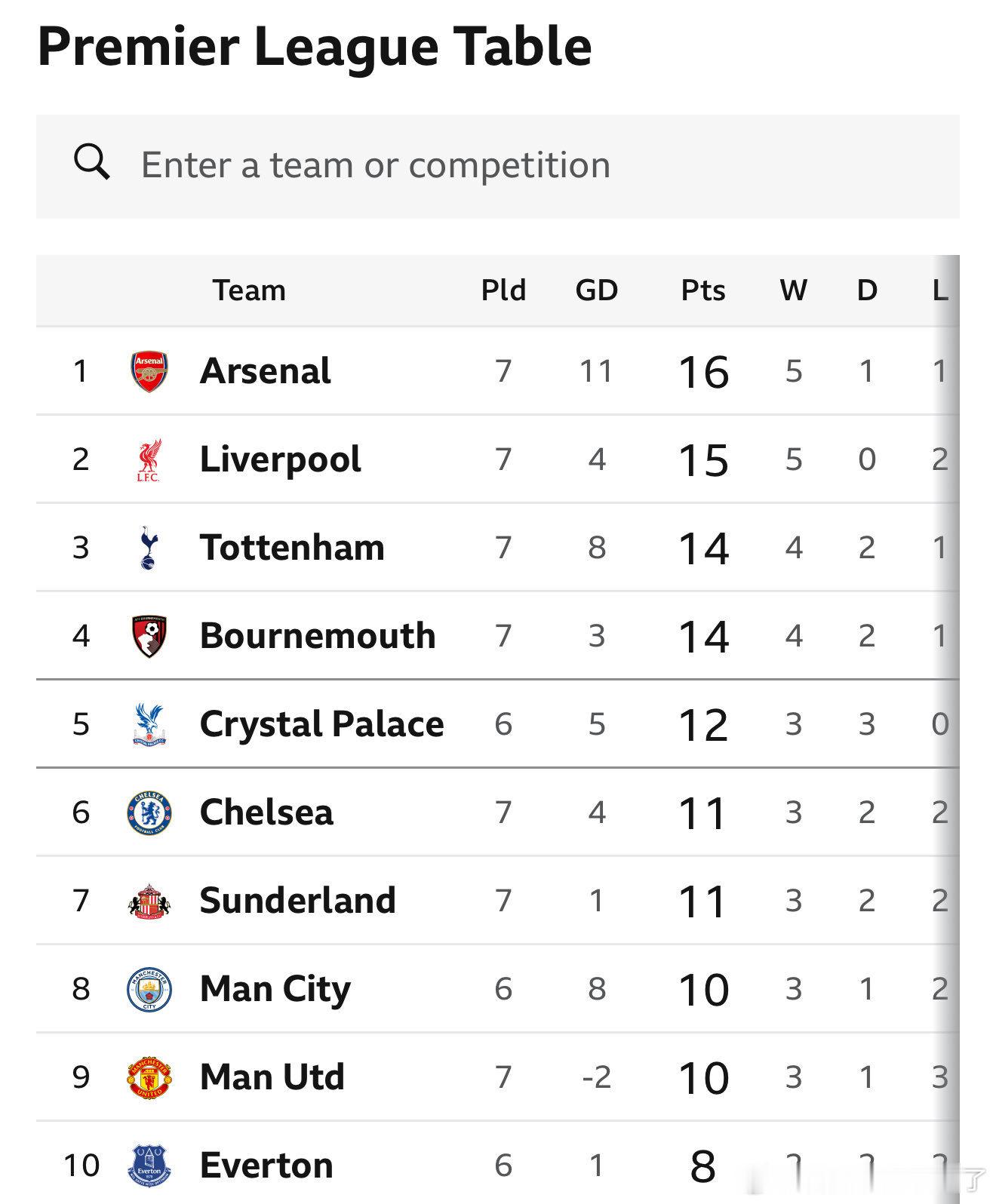The width and height of the screenshot is (996, 1204).
Task: Focus the team or competition search field
Action: pos(528,166)
